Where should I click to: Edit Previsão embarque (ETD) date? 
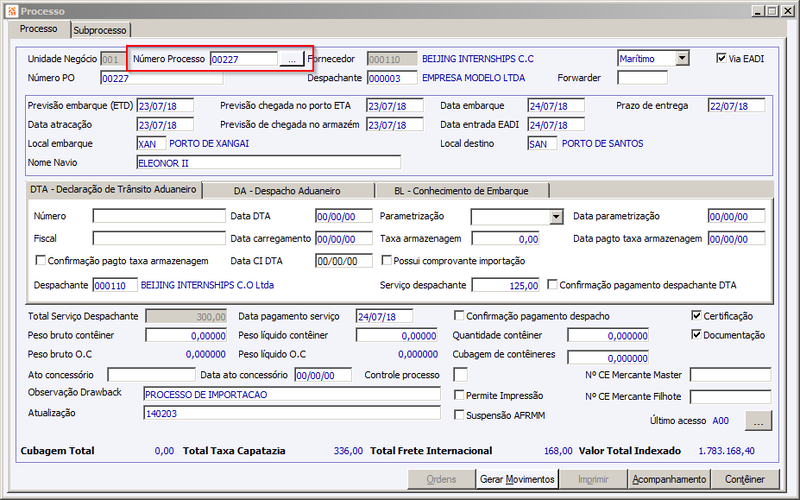(x=165, y=106)
